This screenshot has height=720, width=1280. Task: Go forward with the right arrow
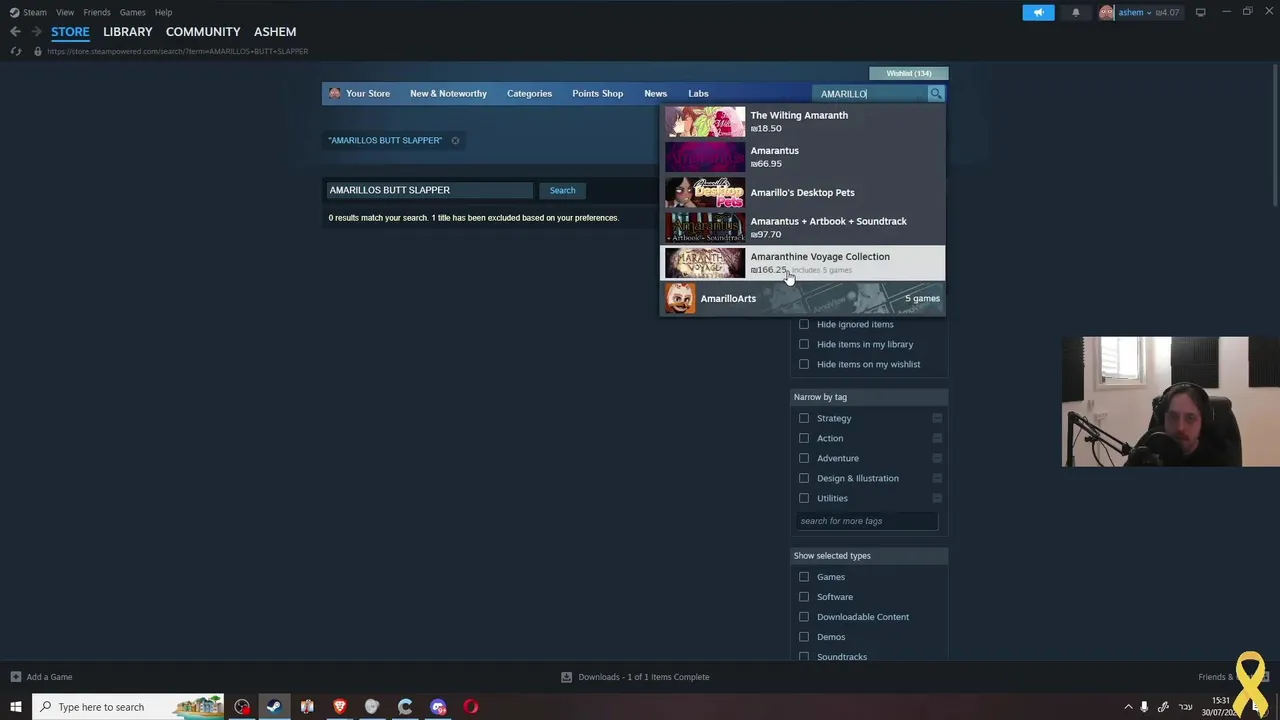[36, 32]
